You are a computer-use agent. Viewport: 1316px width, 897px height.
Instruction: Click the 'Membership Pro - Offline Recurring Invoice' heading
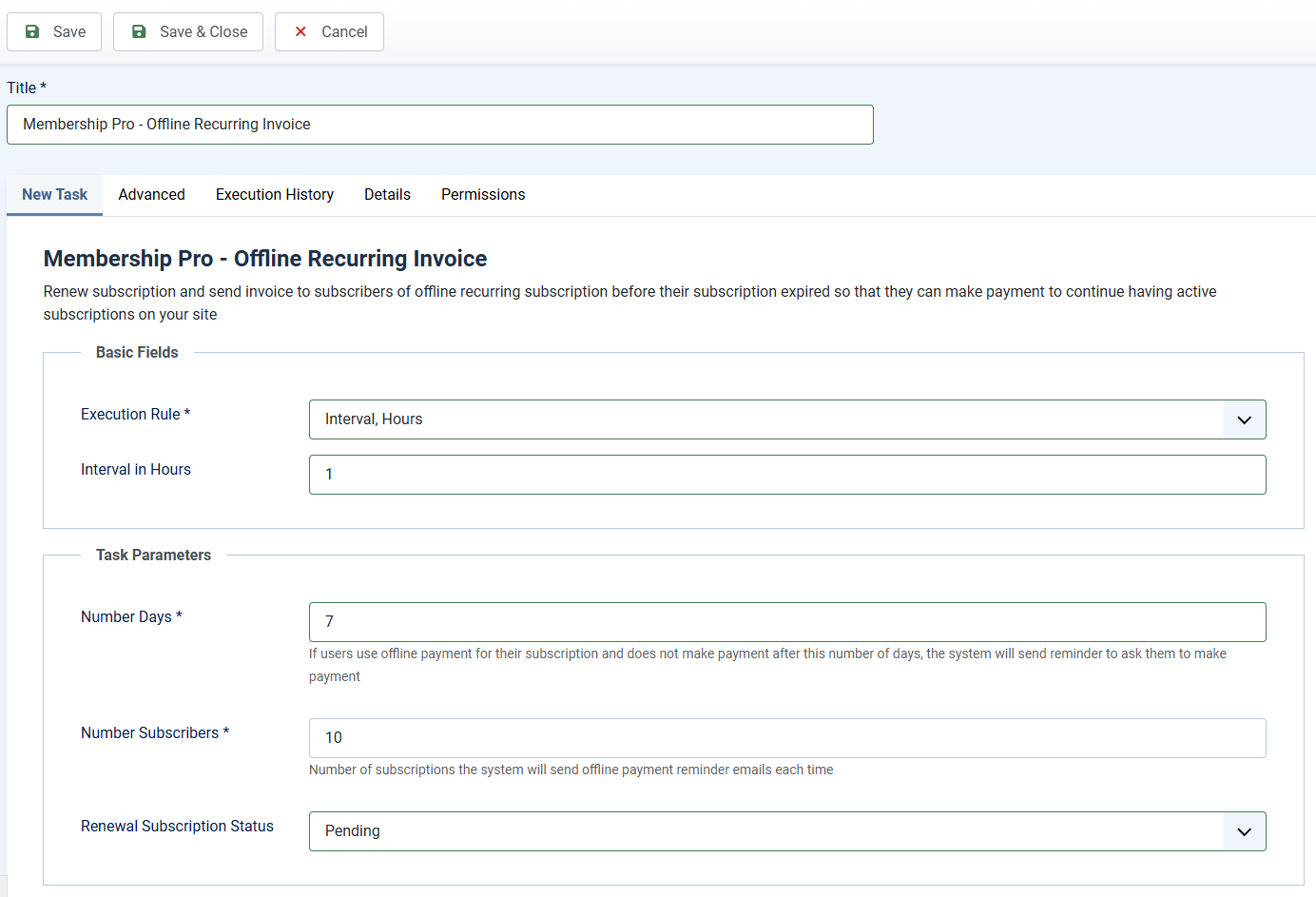coord(265,259)
